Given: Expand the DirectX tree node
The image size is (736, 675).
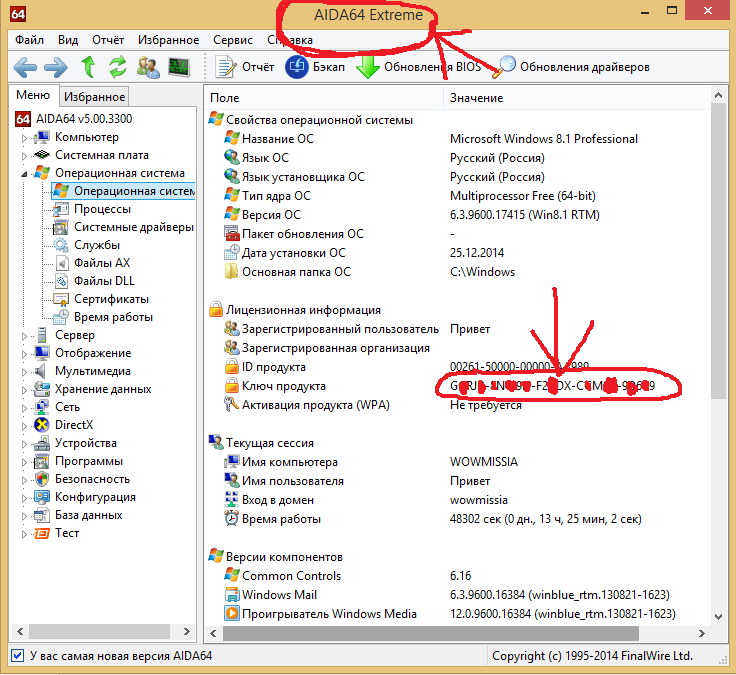Looking at the screenshot, I should pyautogui.click(x=24, y=426).
